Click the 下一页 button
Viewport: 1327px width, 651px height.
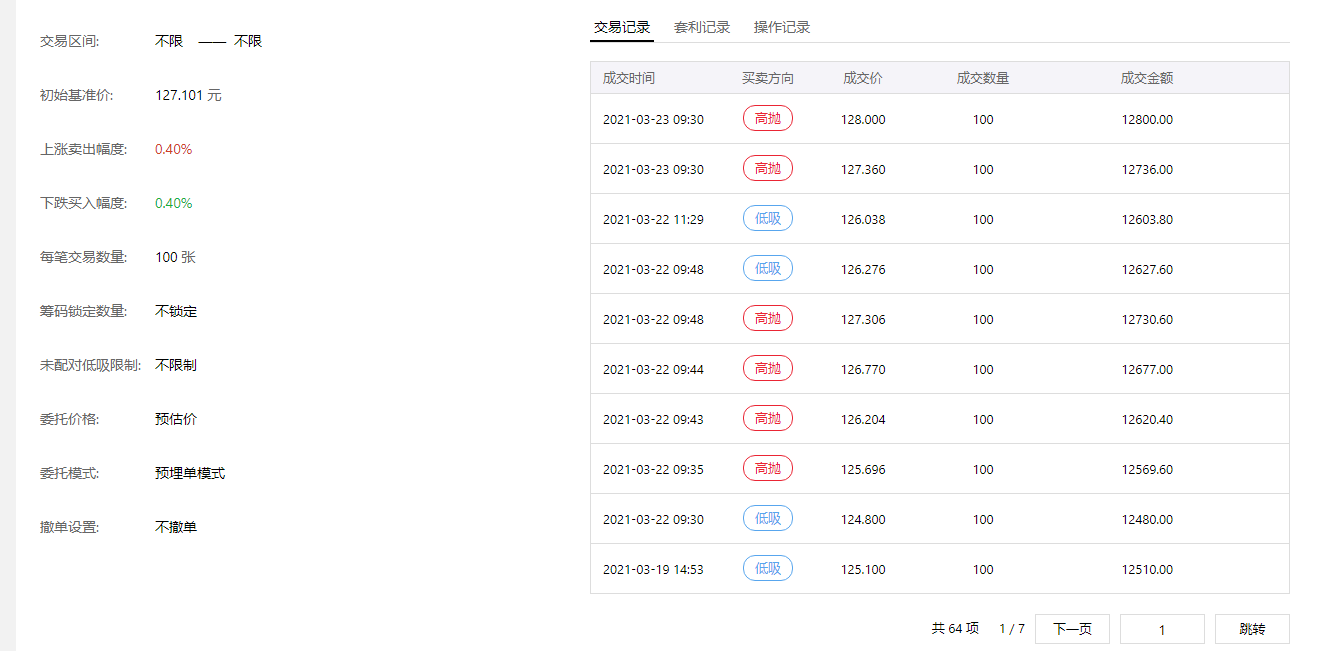coord(1072,629)
